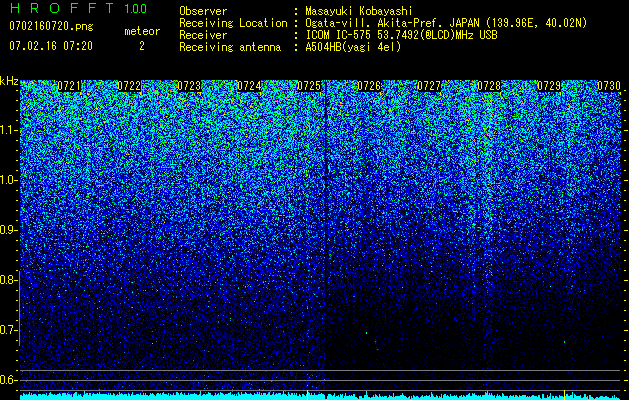The image size is (629, 400).
Task: Click the 0721 time marker
Action: coord(69,86)
